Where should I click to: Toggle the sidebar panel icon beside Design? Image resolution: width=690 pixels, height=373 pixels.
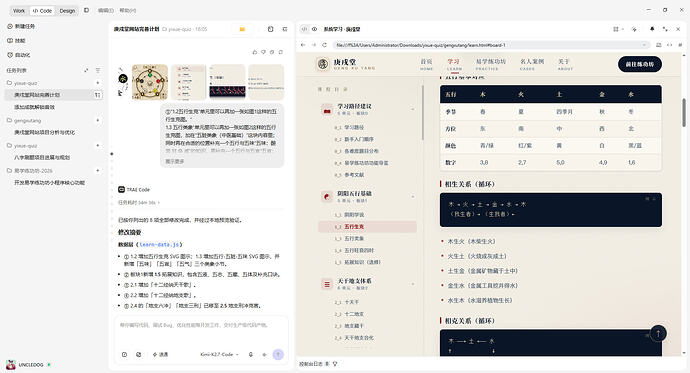[x=86, y=10]
